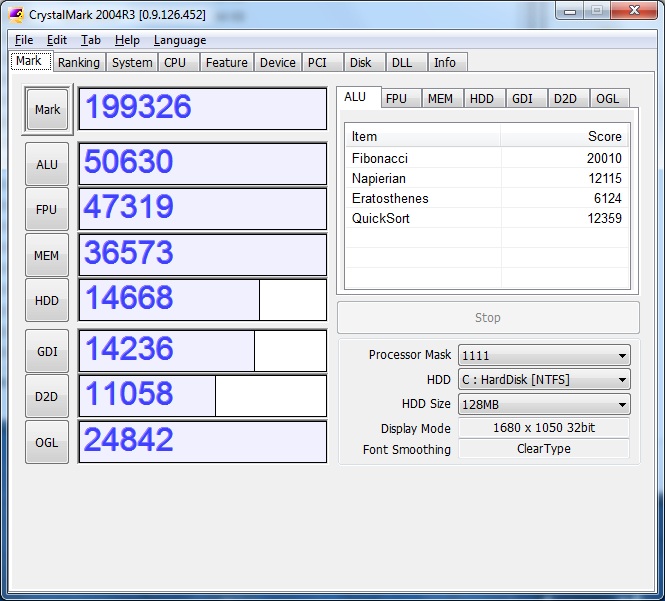Open the Edit menu
This screenshot has width=665, height=601.
click(57, 40)
